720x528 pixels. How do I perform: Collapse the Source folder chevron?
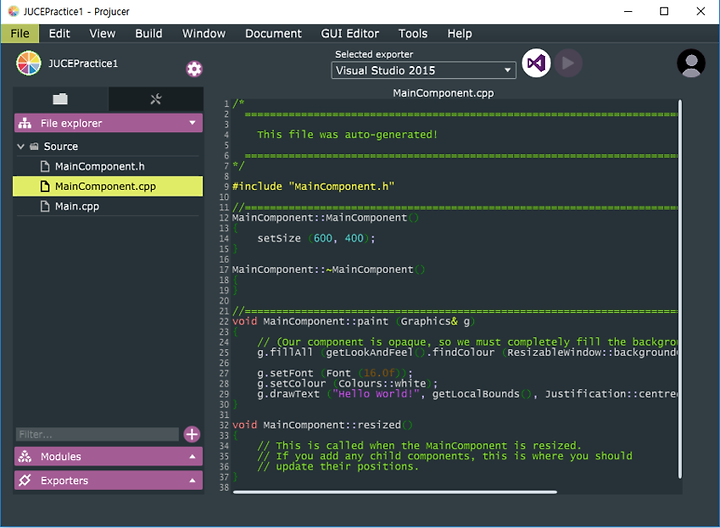point(21,146)
